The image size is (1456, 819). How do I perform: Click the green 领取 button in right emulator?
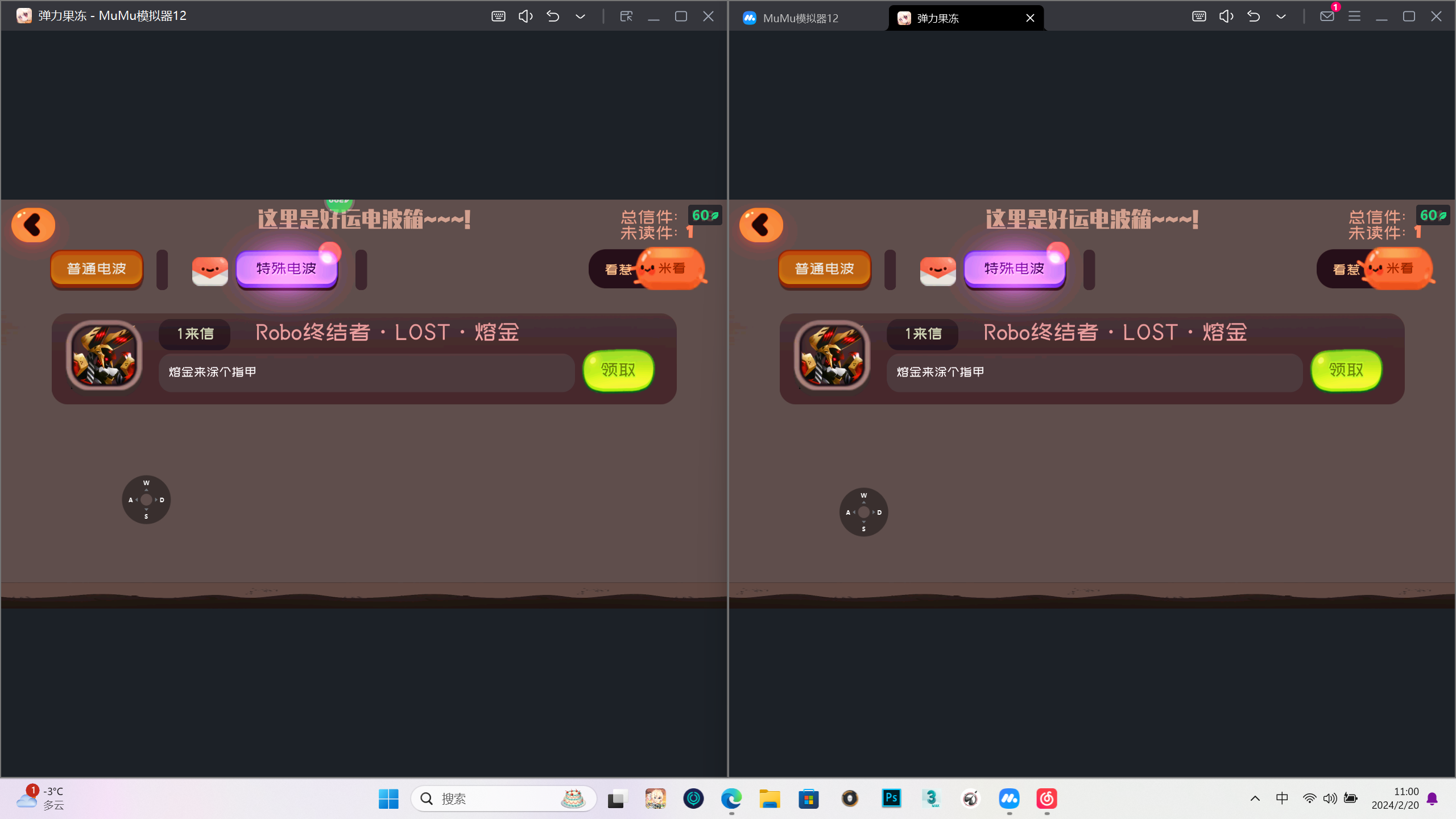1346,370
